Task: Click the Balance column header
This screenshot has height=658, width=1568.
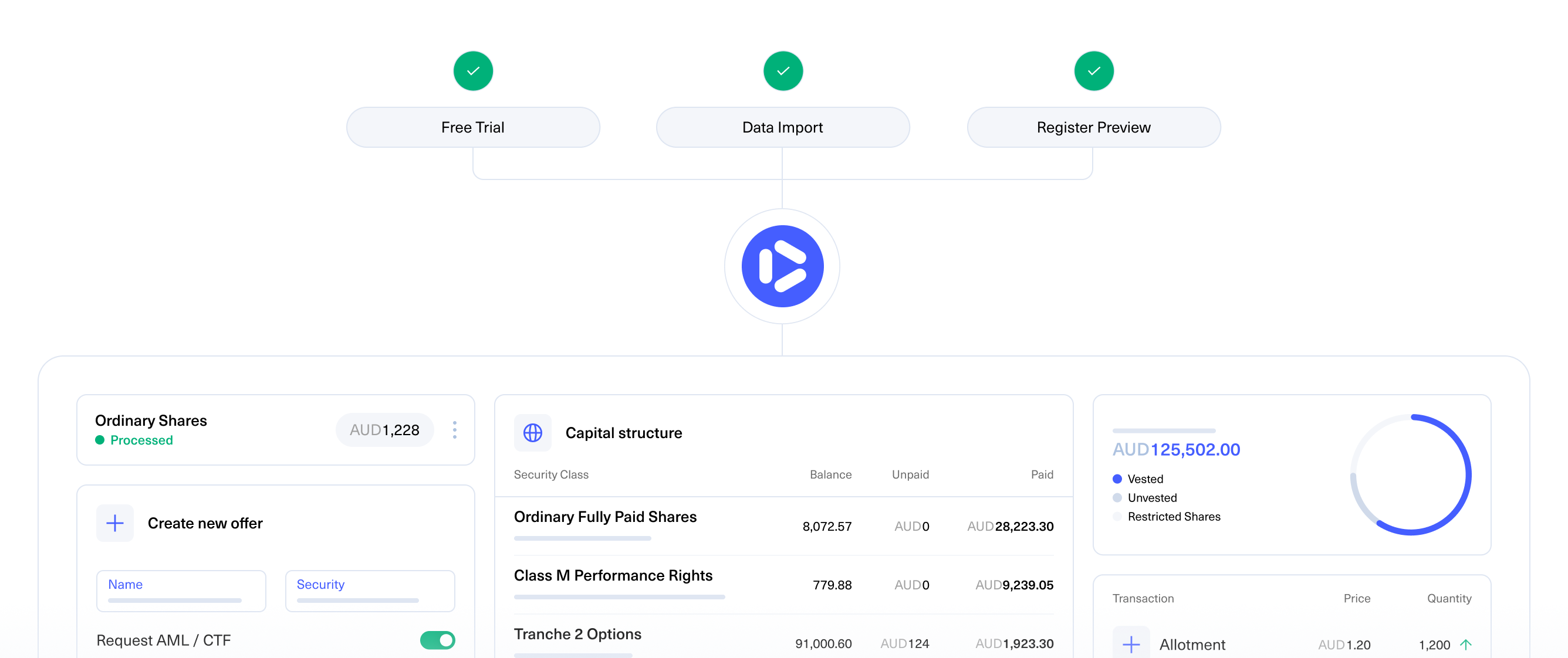Action: 830,474
